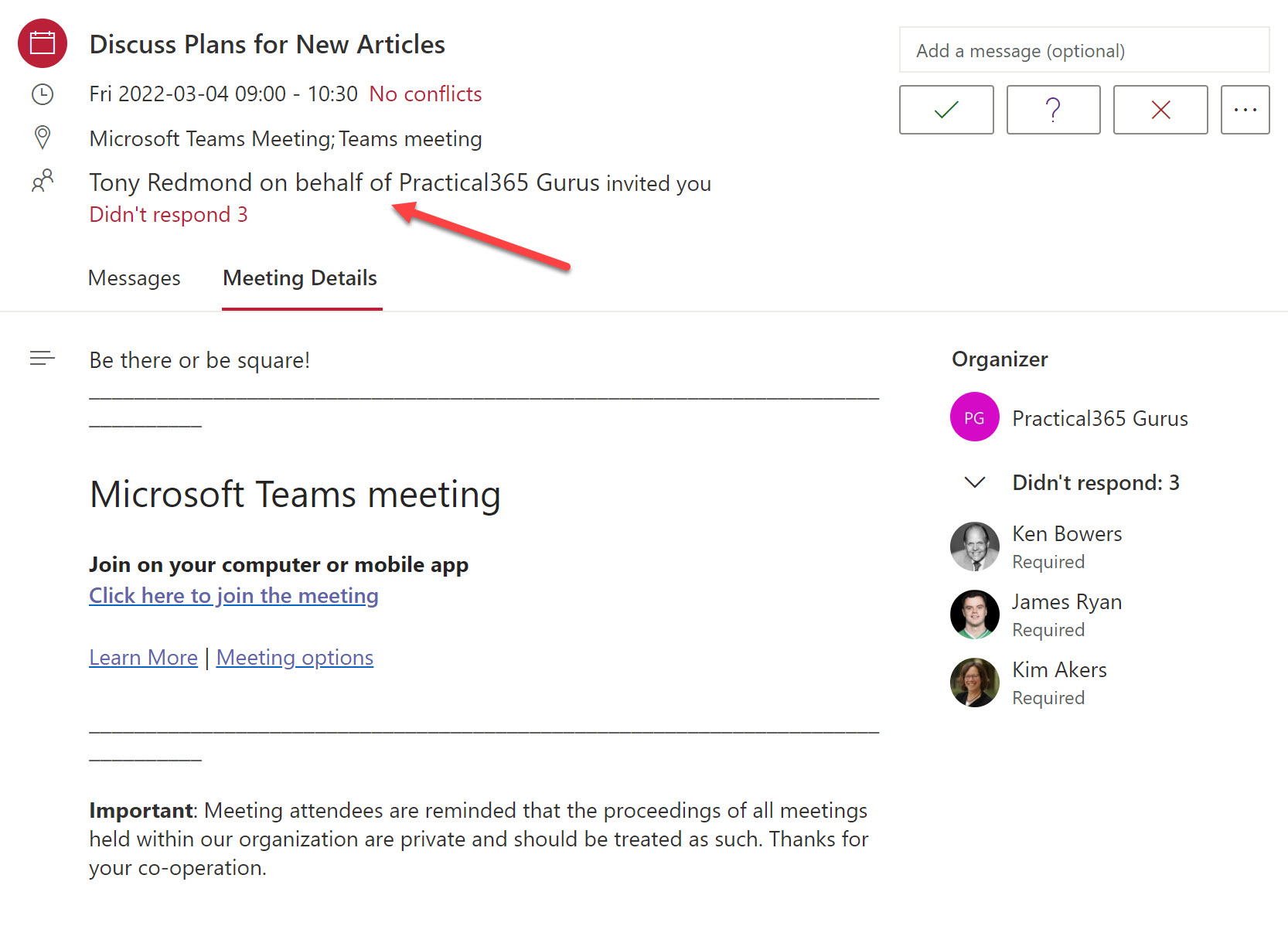Image resolution: width=1288 pixels, height=926 pixels.
Task: Click the red calendar icon beside title
Action: 43,43
